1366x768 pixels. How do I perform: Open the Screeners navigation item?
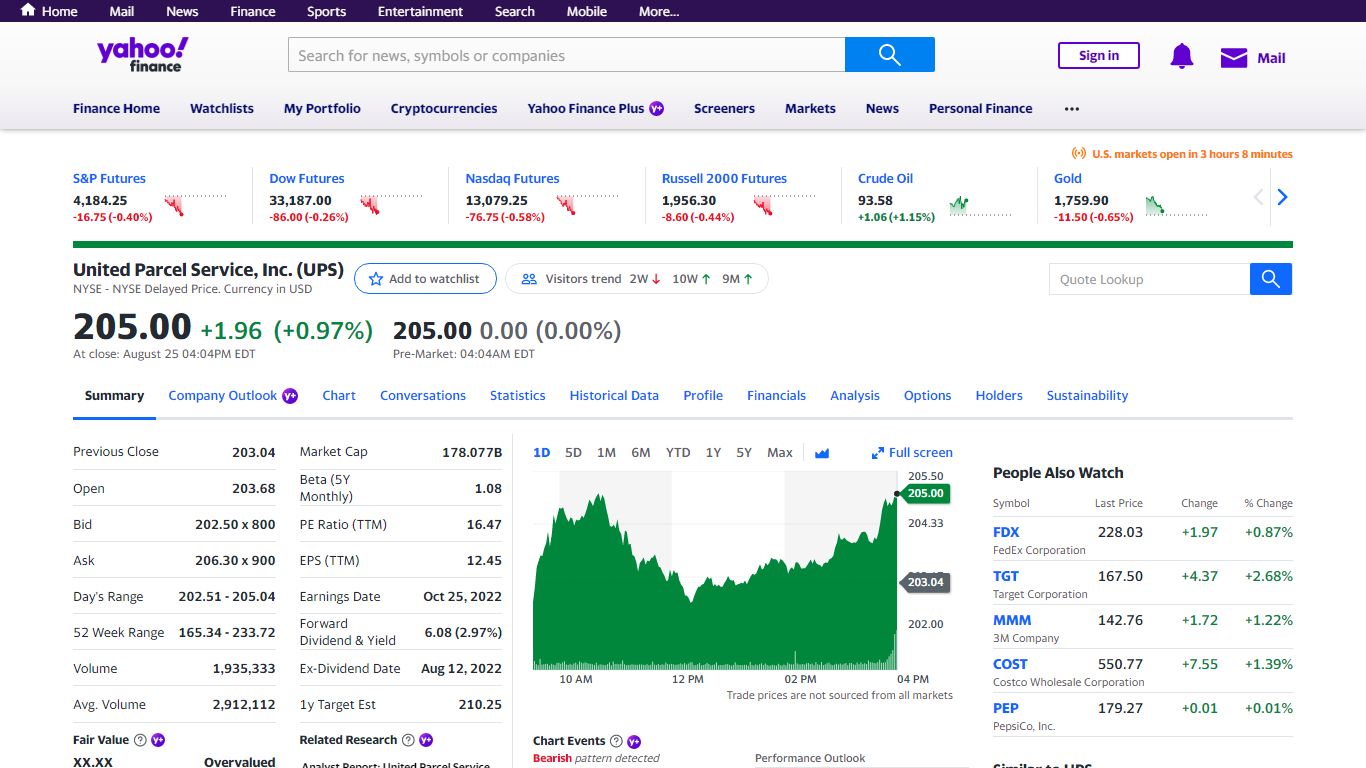pos(724,108)
